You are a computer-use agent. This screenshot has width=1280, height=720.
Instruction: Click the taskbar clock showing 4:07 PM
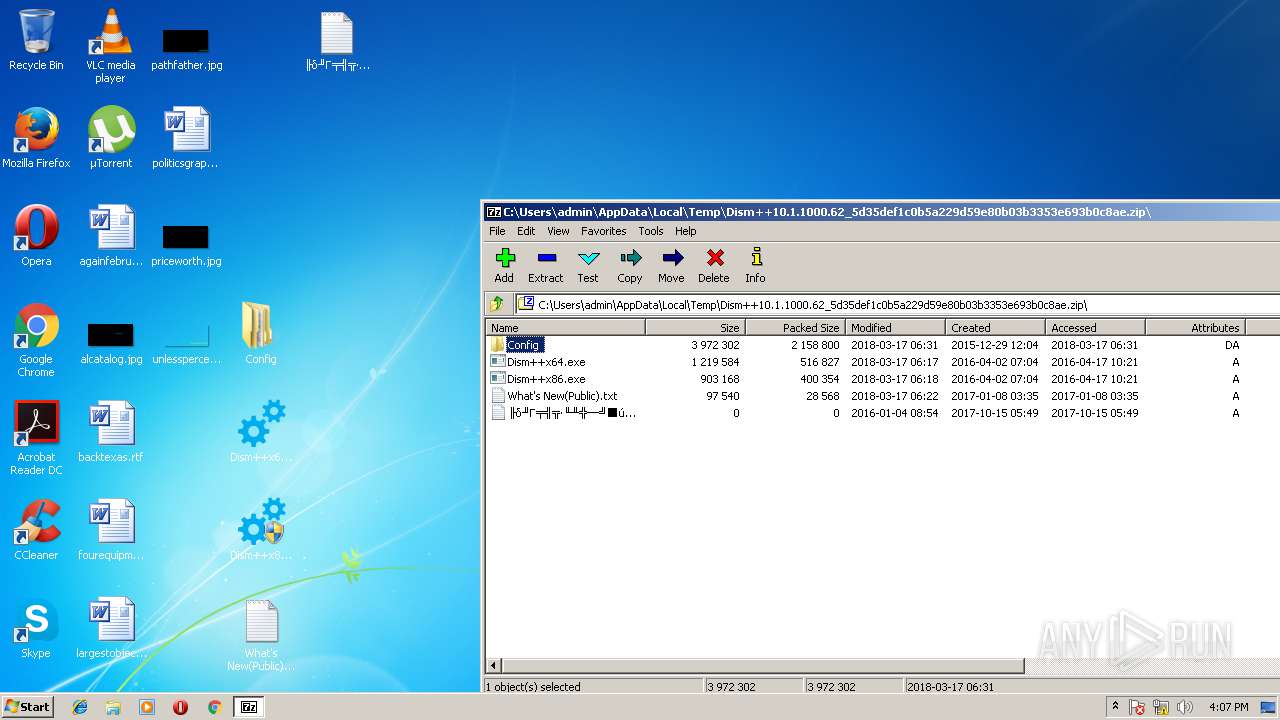click(1229, 707)
